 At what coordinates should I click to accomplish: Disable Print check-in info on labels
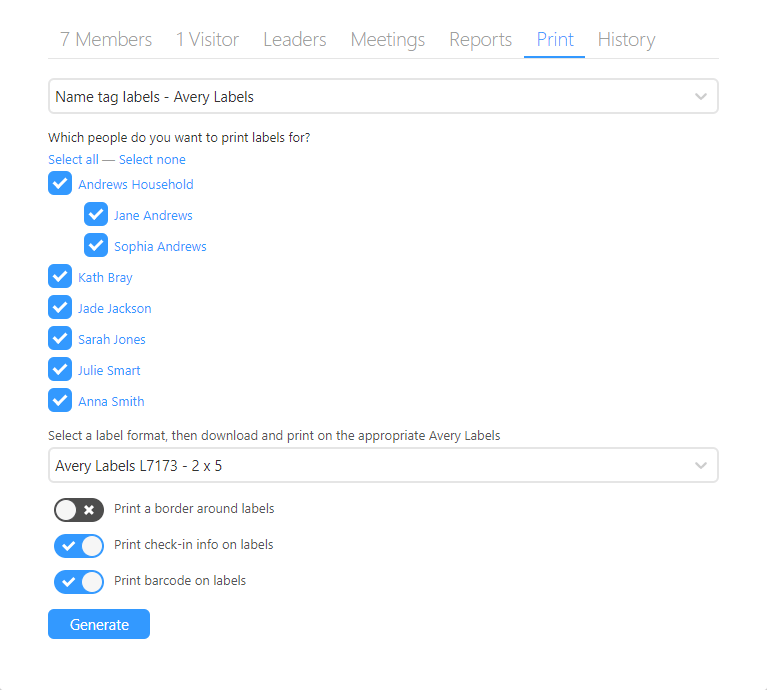point(79,546)
